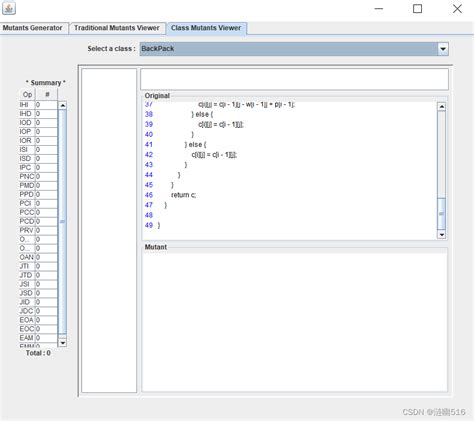Select the IHI operator row in Summary

[x=38, y=105]
